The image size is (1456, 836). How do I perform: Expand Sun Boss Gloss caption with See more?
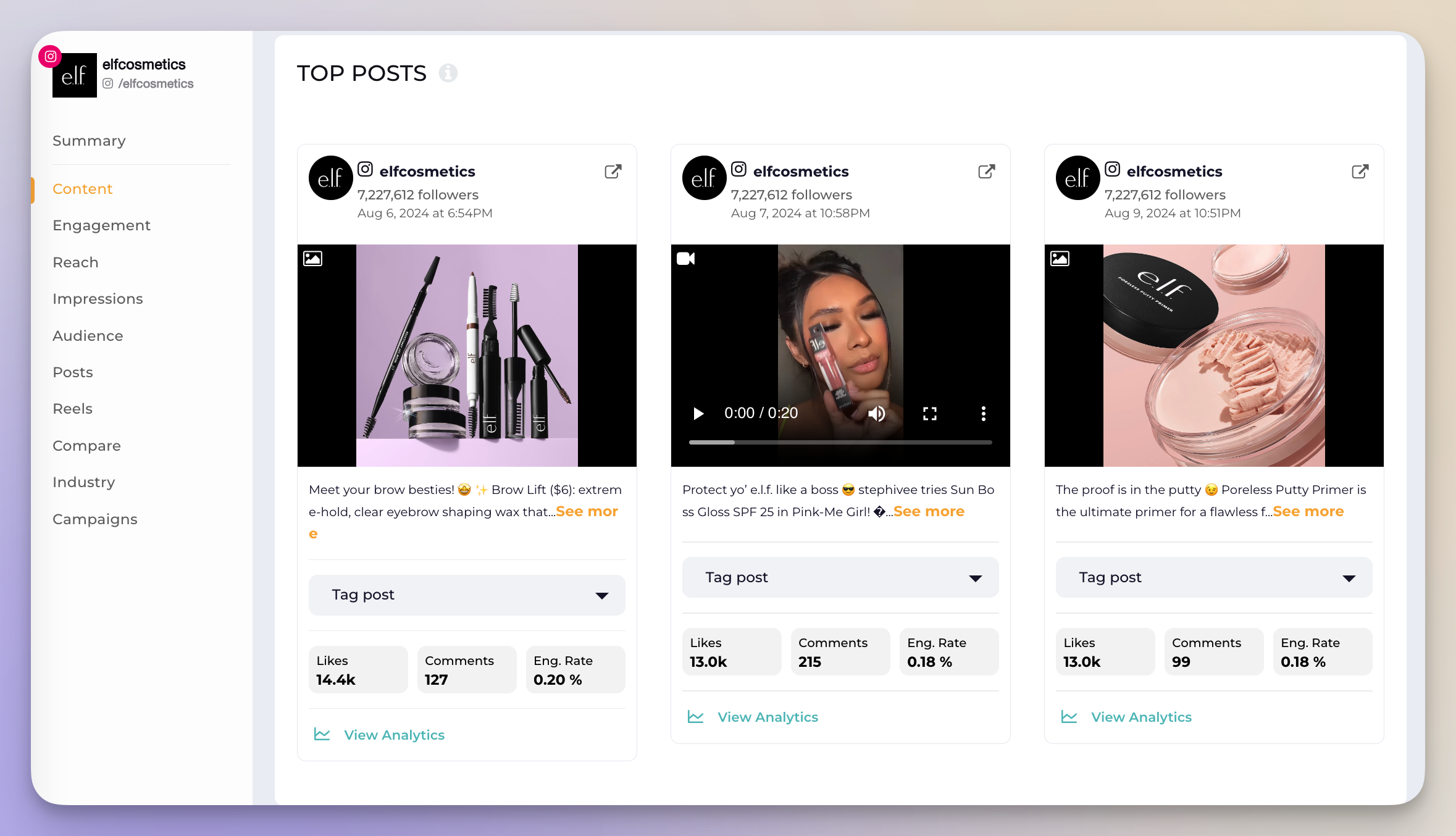click(929, 511)
